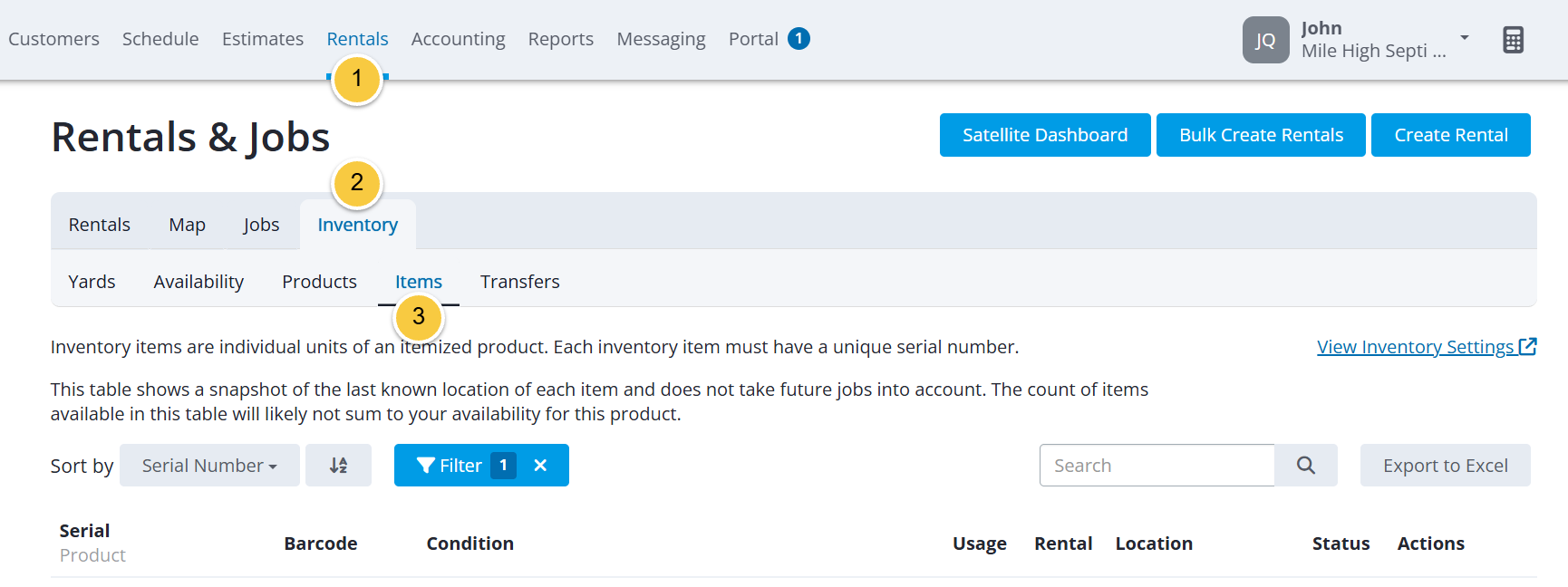Open the Availability inventory section

(x=198, y=282)
